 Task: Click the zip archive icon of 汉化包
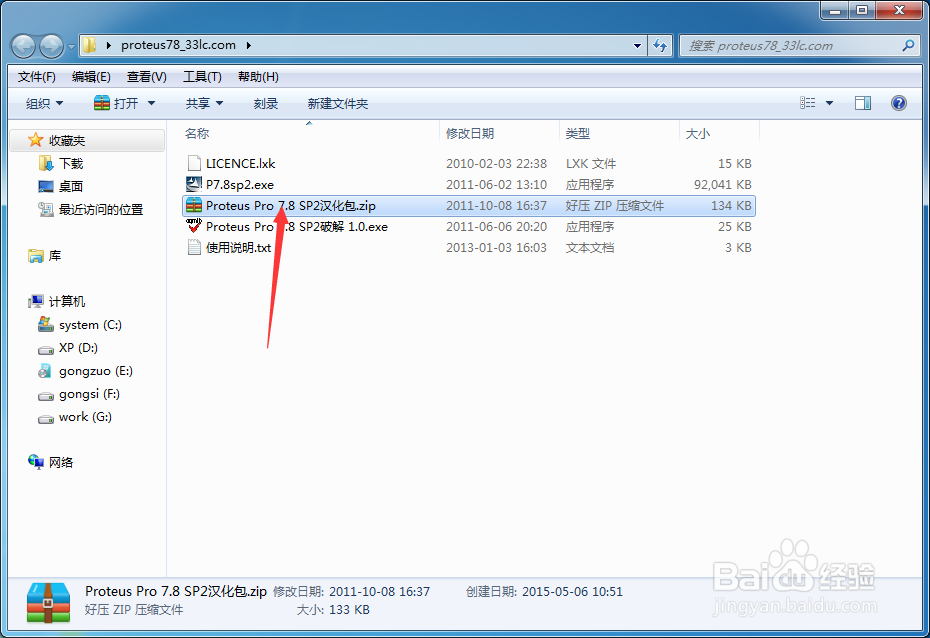194,205
